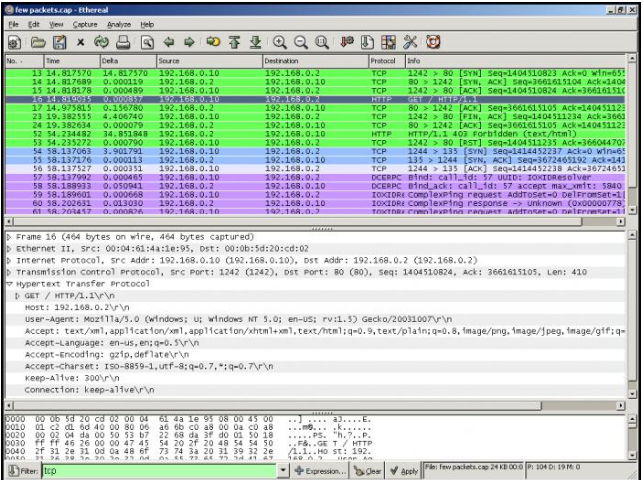Image resolution: width=643 pixels, height=480 pixels.
Task: Open the Edit menu
Action: coord(34,25)
